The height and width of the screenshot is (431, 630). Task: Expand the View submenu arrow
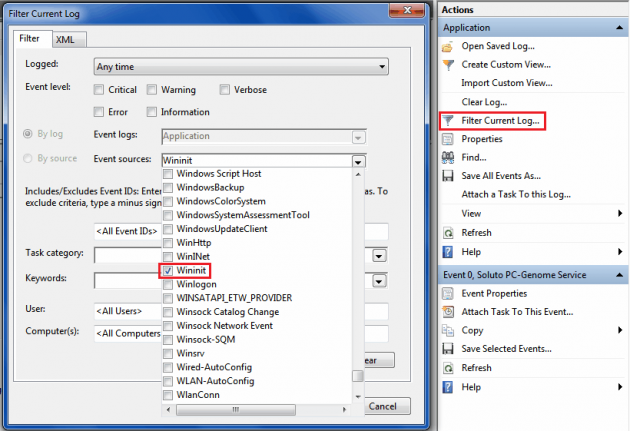(x=621, y=213)
